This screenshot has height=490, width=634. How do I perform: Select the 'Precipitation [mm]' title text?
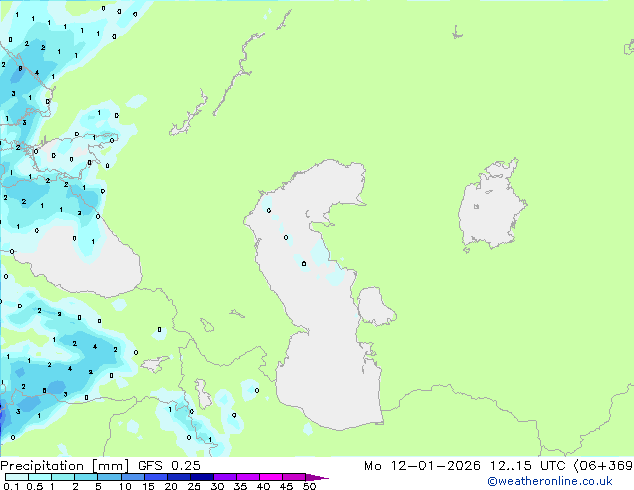[x=65, y=466]
